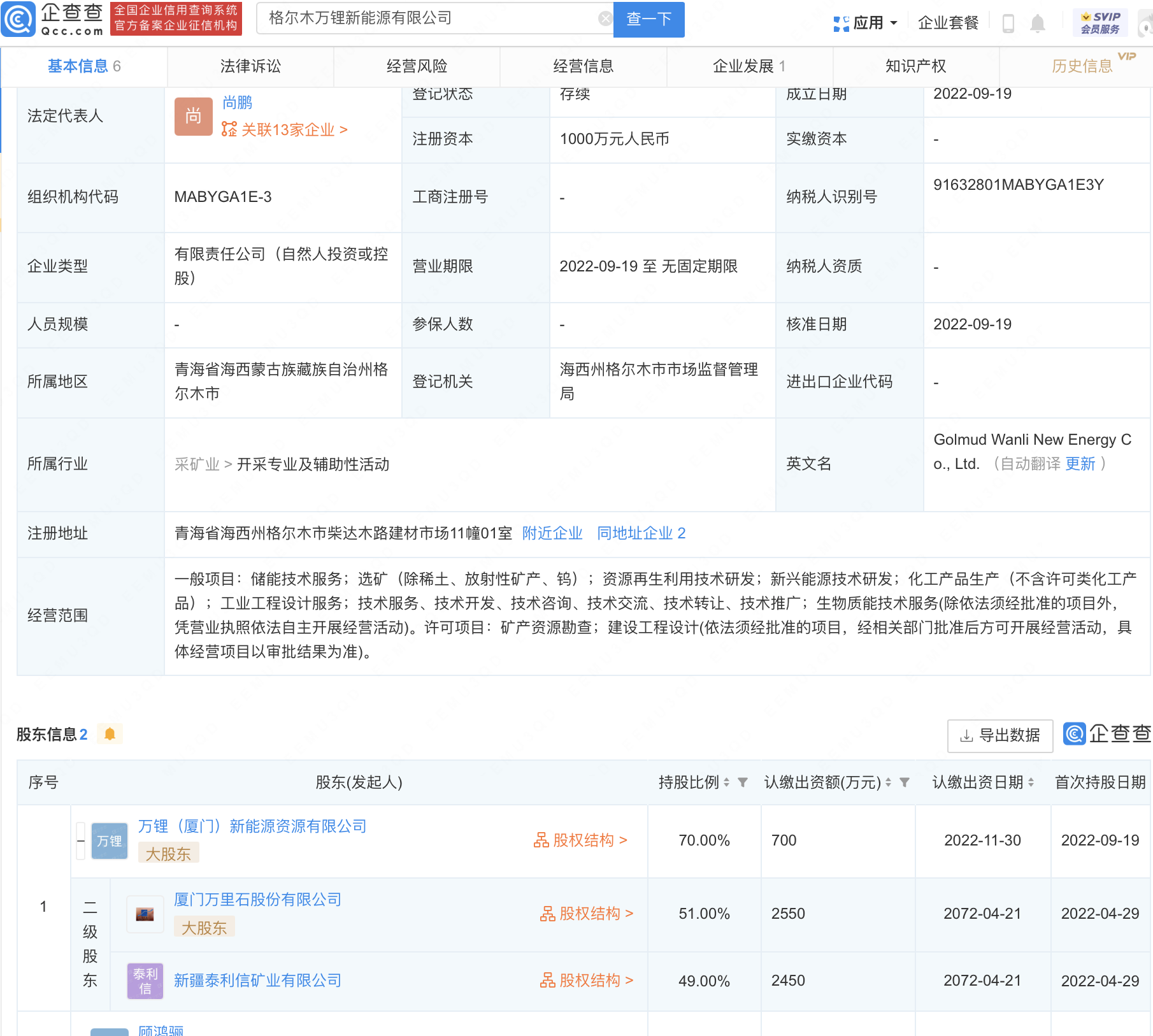Open SVIP member services badge
Image resolution: width=1153 pixels, height=1036 pixels.
click(x=1100, y=23)
